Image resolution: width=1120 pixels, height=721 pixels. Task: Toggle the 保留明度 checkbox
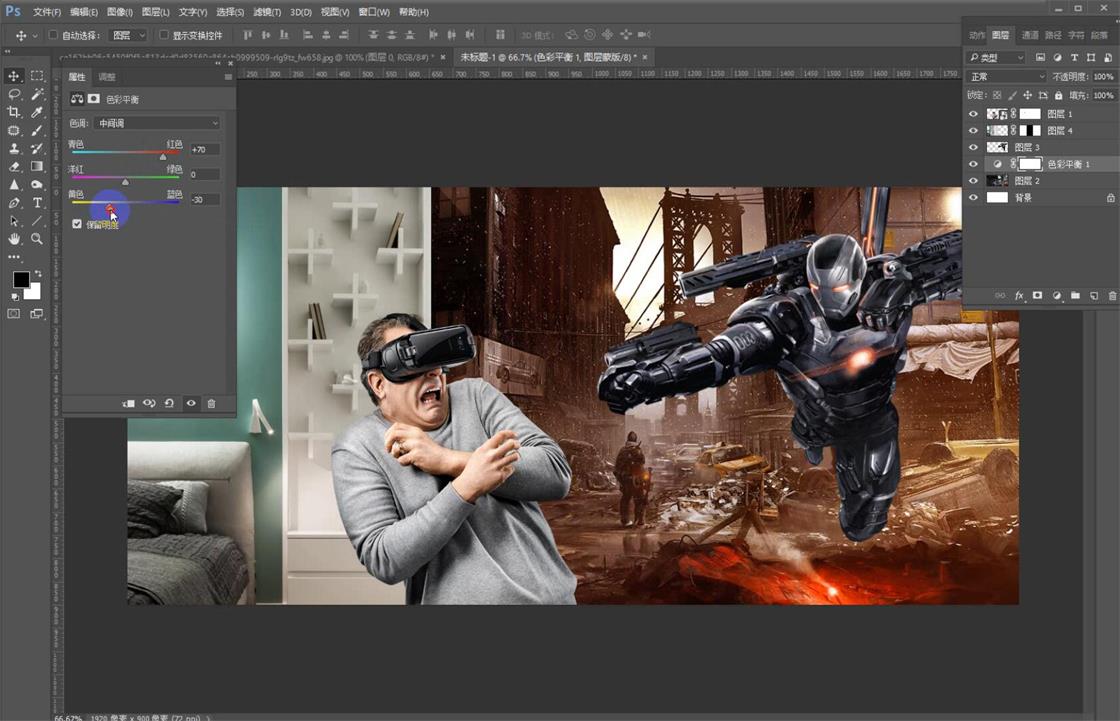[x=77, y=224]
